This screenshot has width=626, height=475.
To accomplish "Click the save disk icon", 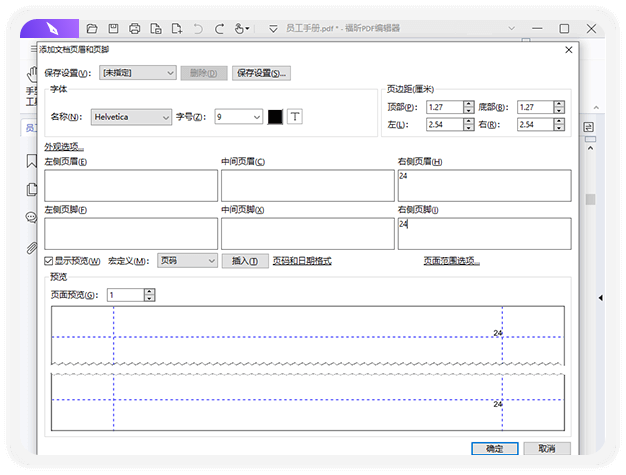I will click(113, 29).
